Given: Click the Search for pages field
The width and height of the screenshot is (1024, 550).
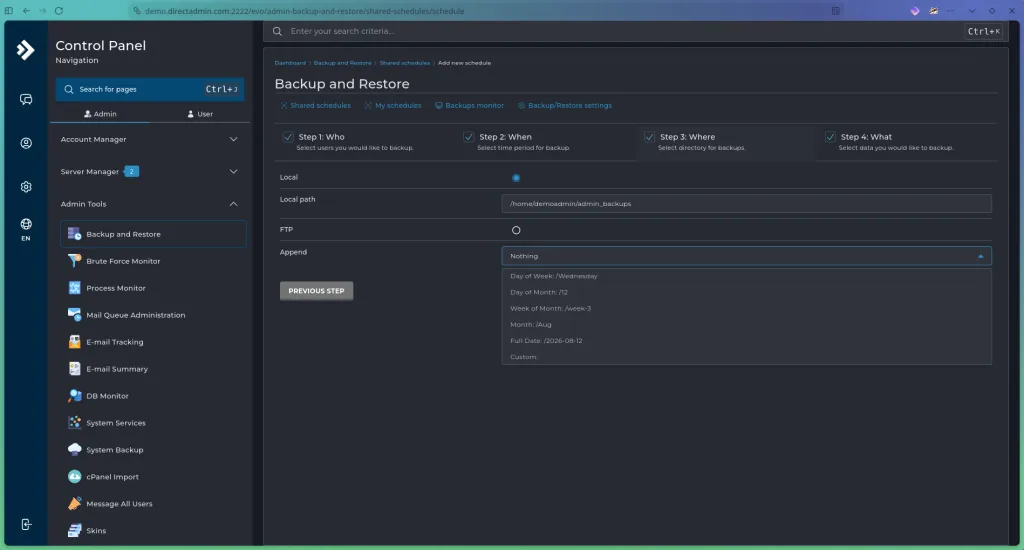Looking at the screenshot, I should [x=150, y=89].
